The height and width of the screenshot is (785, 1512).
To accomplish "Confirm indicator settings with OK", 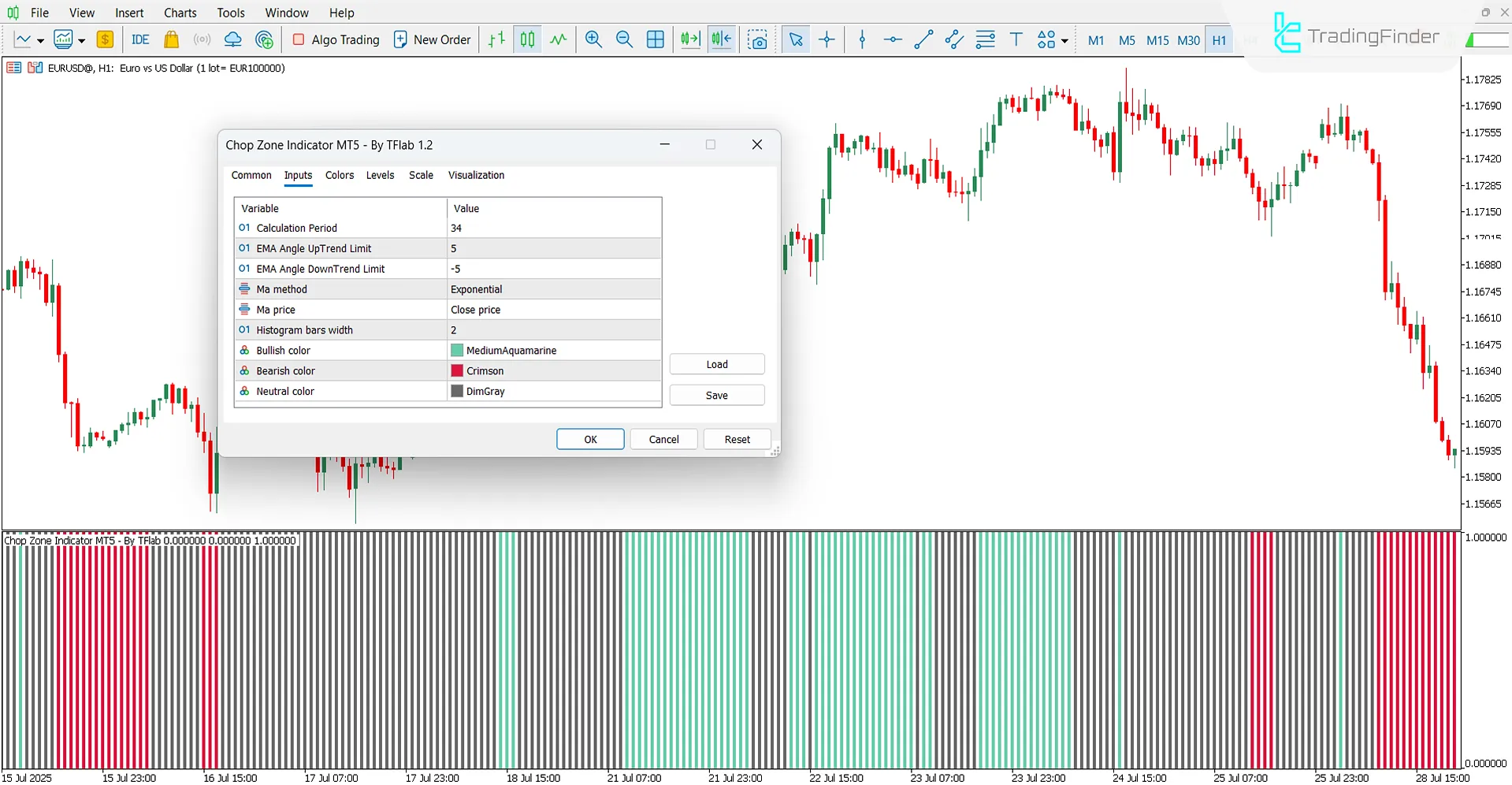I will pyautogui.click(x=589, y=439).
